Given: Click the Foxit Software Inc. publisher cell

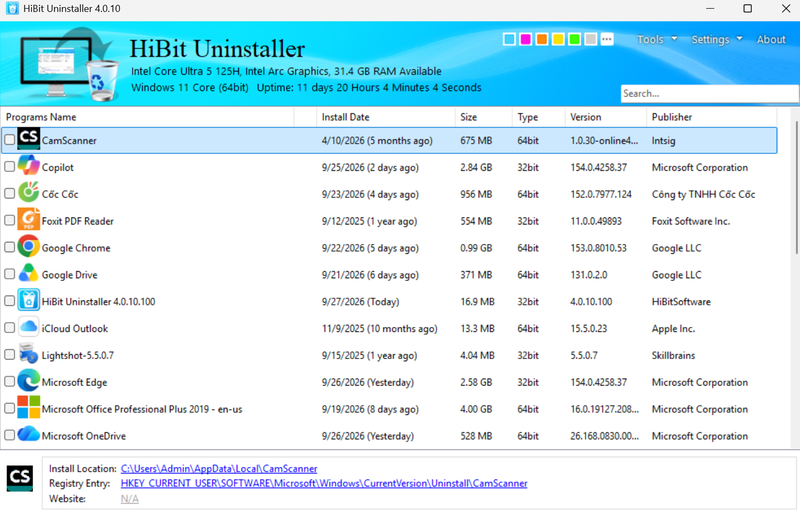Looking at the screenshot, I should click(690, 221).
